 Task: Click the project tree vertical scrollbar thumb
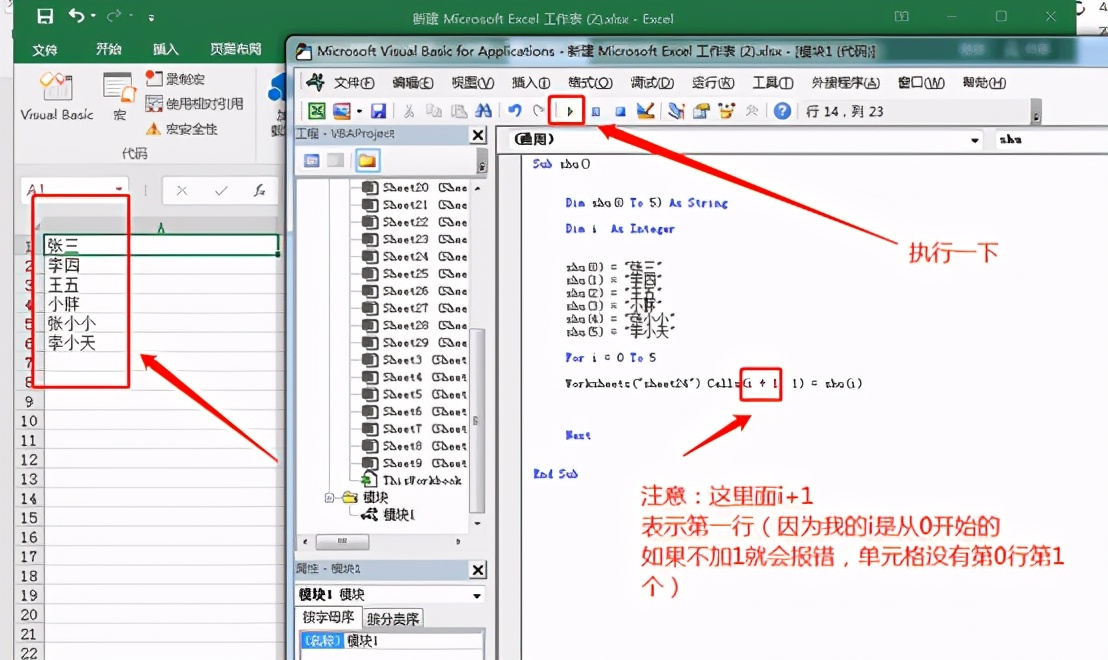click(477, 420)
